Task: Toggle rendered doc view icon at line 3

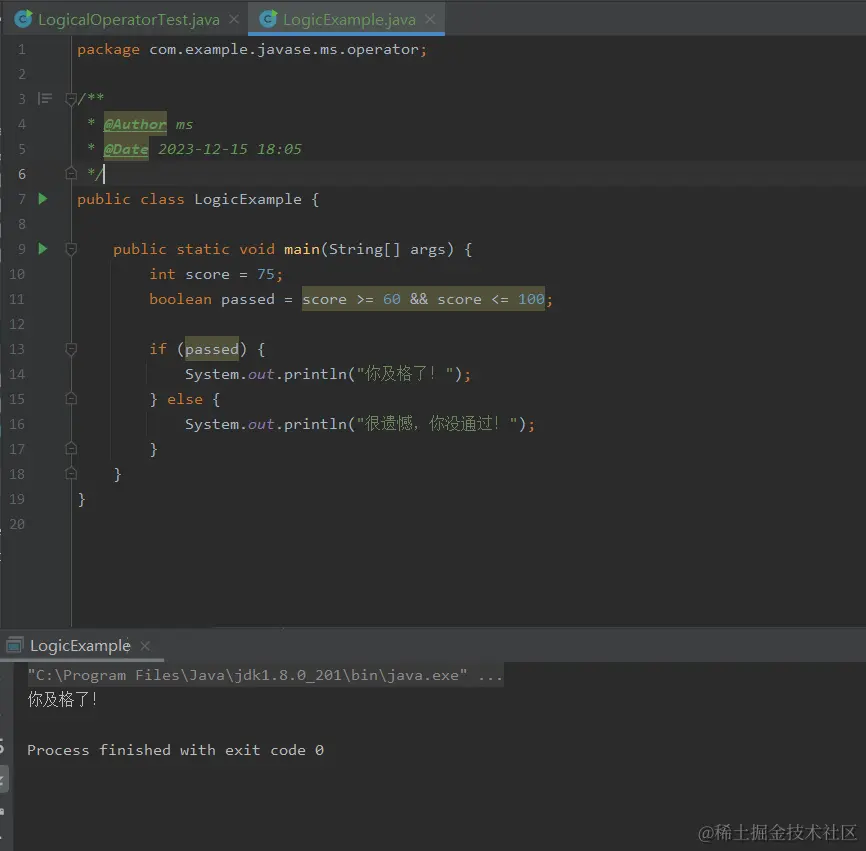Action: [45, 99]
